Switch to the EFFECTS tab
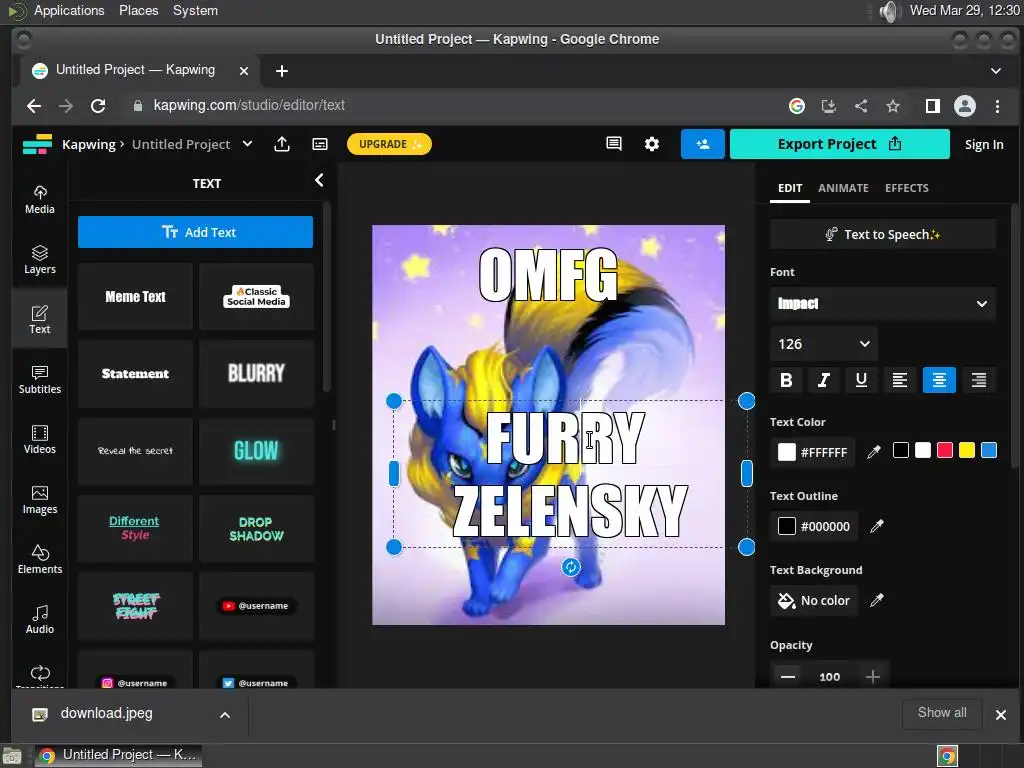The width and height of the screenshot is (1024, 768). tap(906, 188)
